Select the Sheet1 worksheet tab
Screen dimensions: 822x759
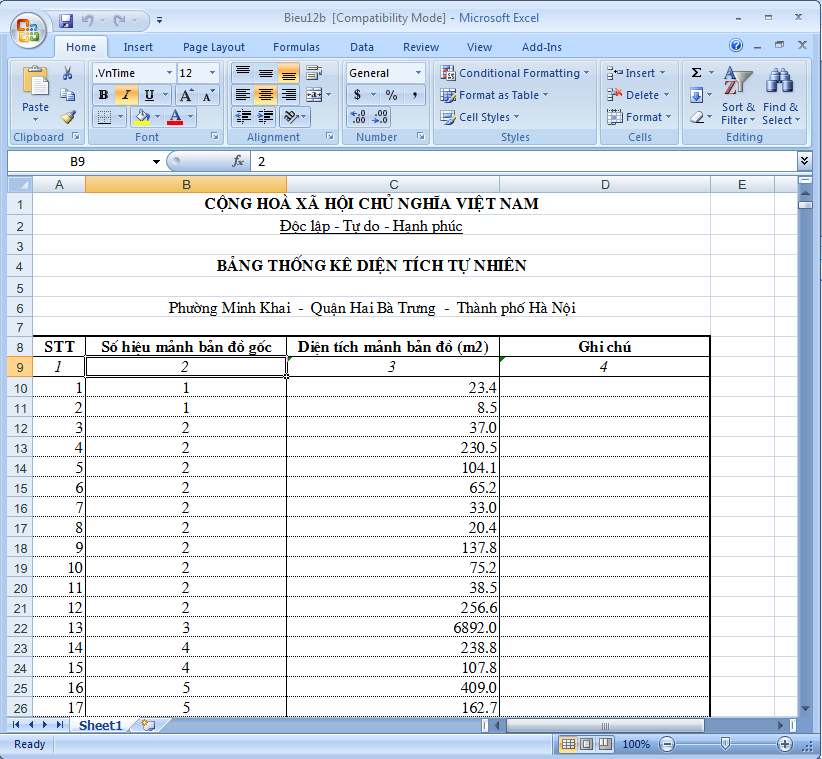(100, 725)
